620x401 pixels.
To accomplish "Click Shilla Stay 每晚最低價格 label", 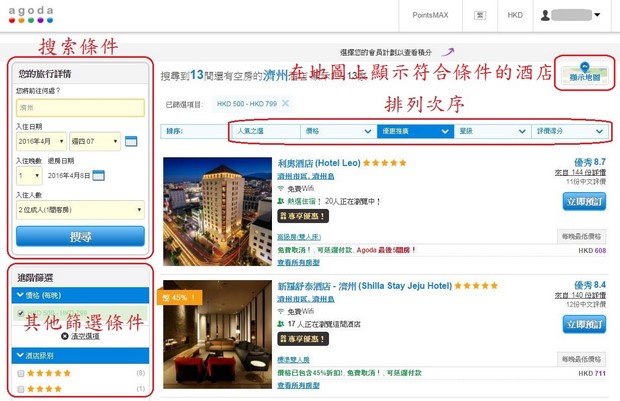I will click(581, 359).
